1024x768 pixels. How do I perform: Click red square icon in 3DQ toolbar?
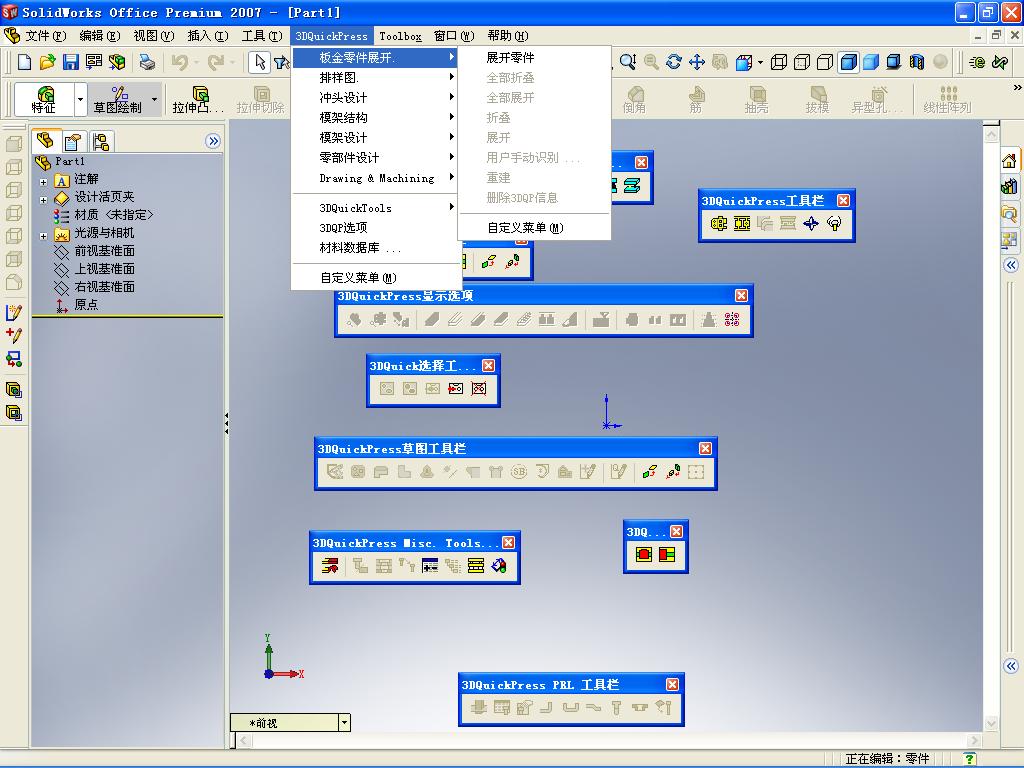tap(644, 554)
